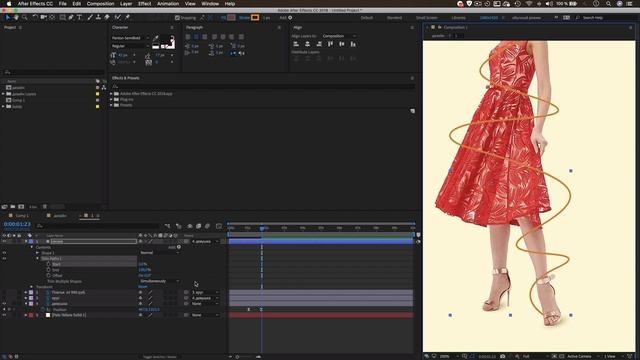Viewport: 640px width, 360px height.
Task: Select the Pan Behind anchor point tool
Action: tap(52, 18)
